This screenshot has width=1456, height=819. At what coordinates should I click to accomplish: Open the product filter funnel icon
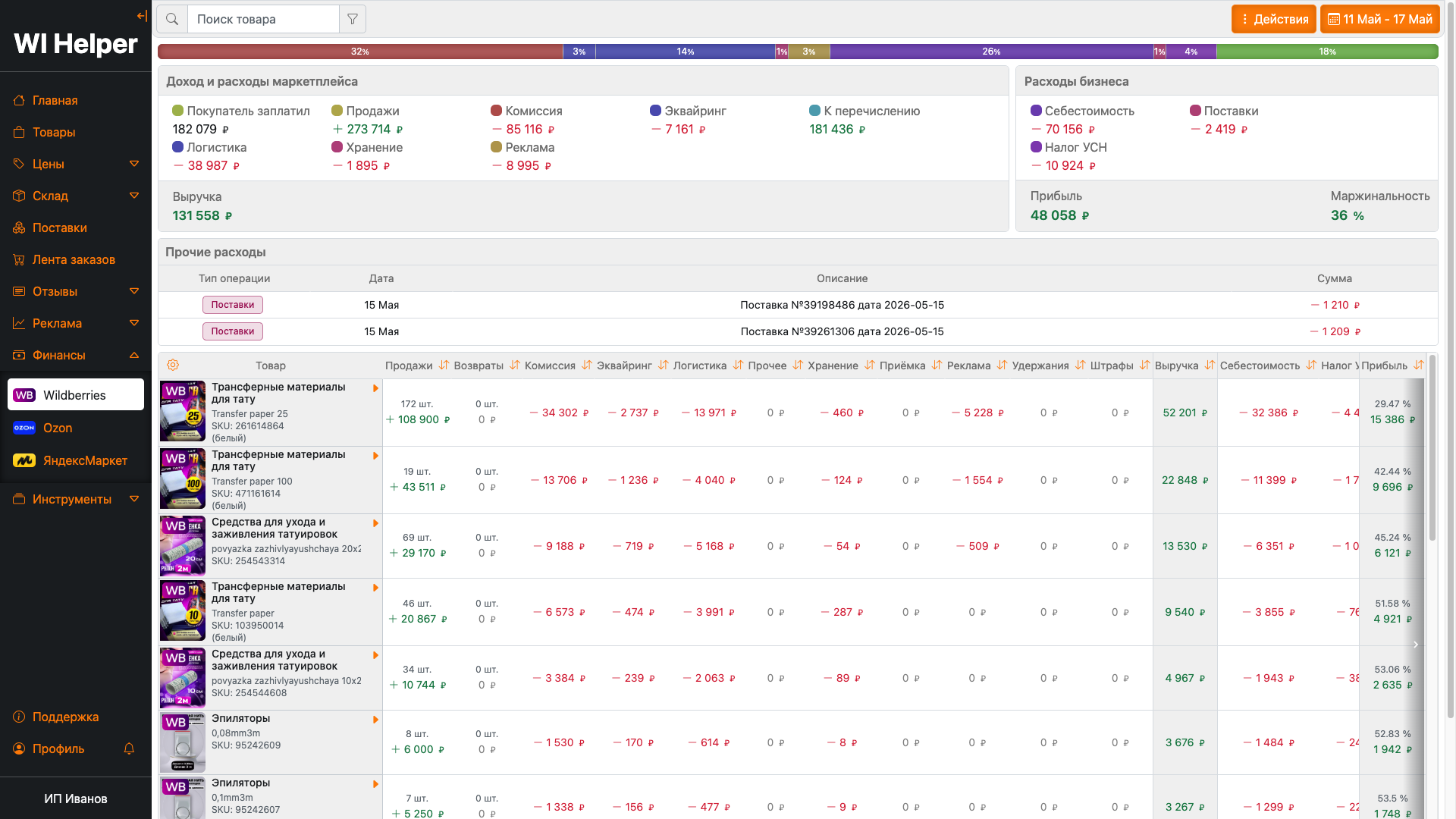pyautogui.click(x=353, y=19)
